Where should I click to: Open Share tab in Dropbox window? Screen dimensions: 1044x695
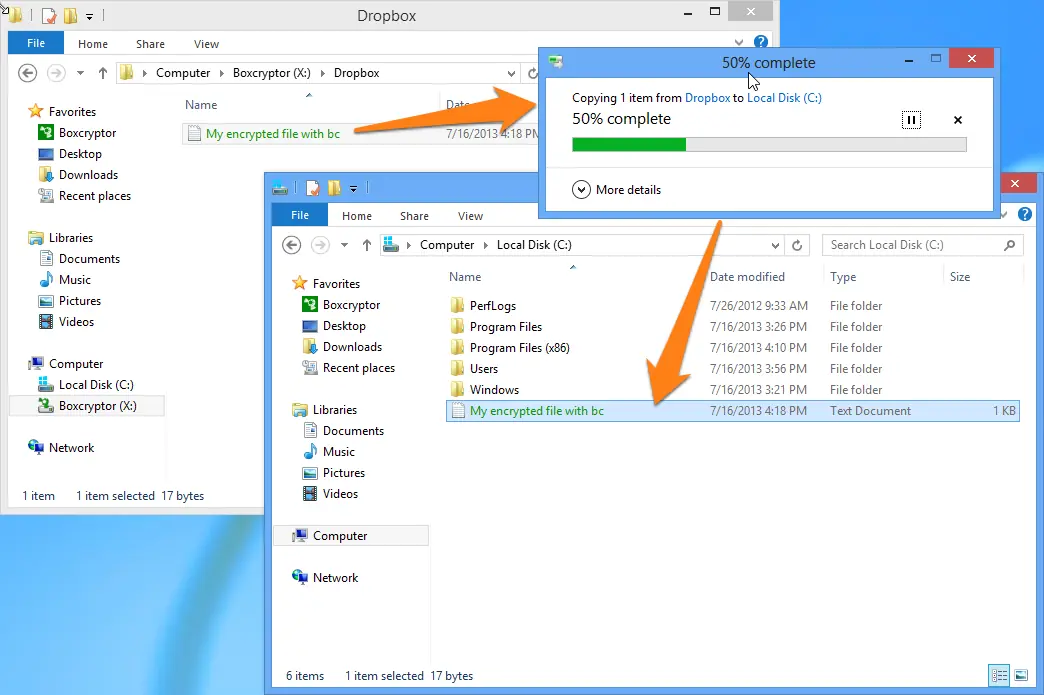150,44
